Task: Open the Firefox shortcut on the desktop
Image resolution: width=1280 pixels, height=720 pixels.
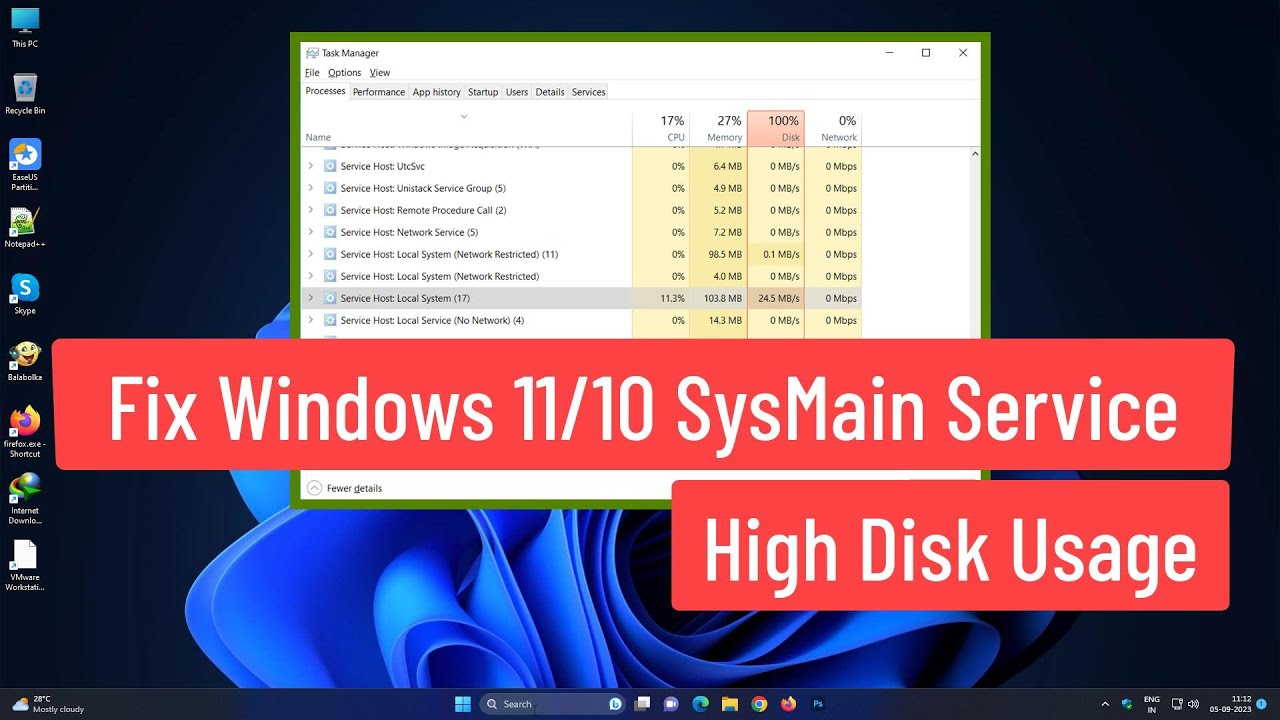Action: click(x=25, y=431)
